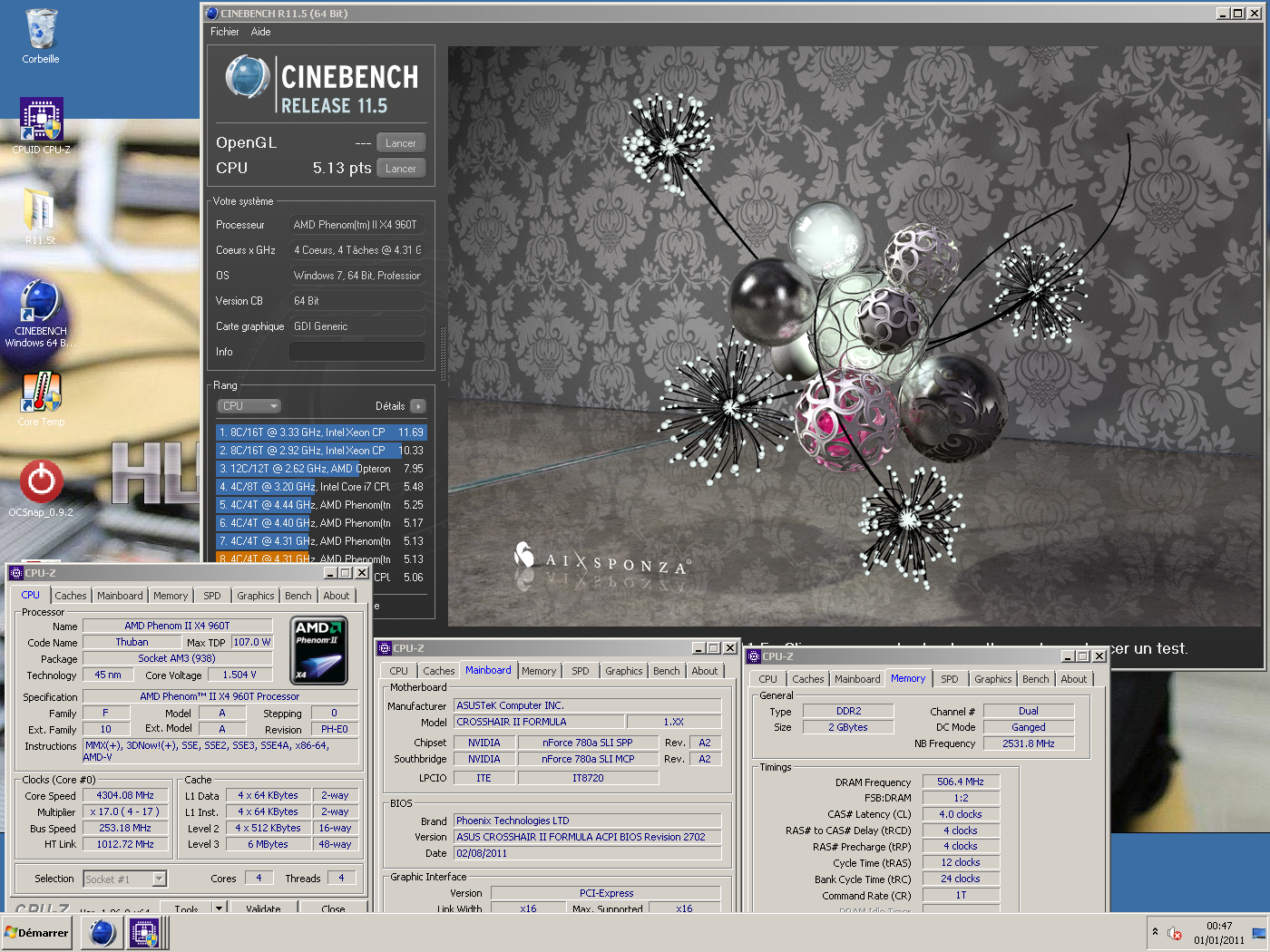This screenshot has height=952, width=1270.
Task: Open SPD tab in CPU-Z Memory window
Action: coord(950,679)
